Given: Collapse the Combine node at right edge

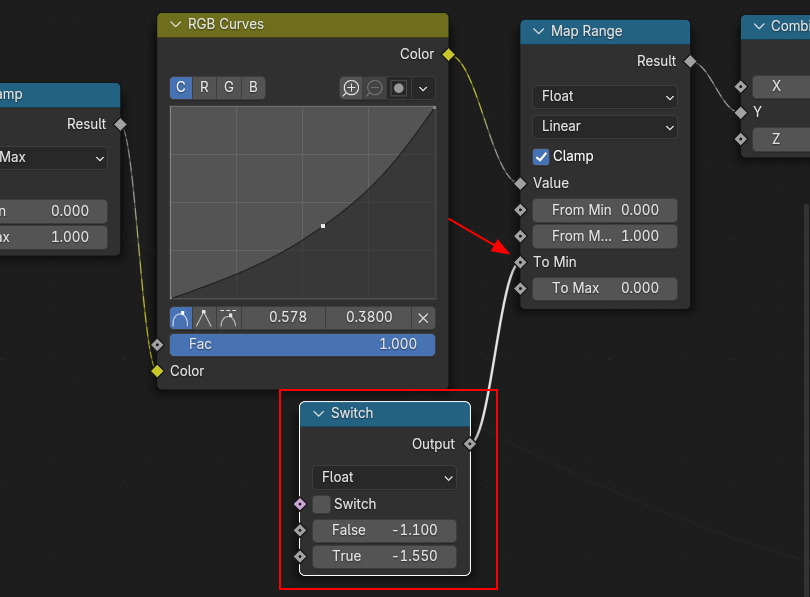Looking at the screenshot, I should (x=759, y=26).
